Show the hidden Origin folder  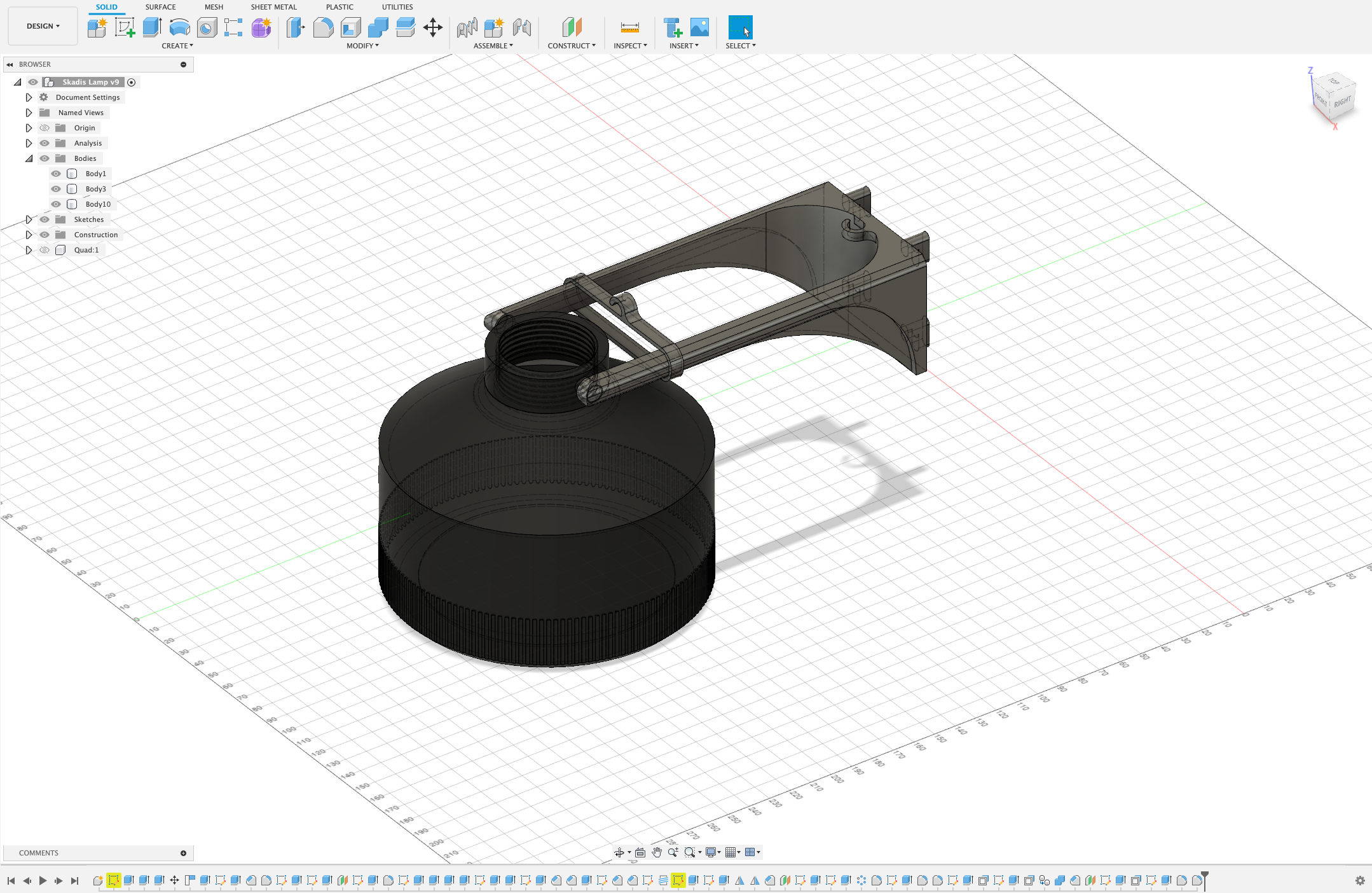(x=45, y=128)
